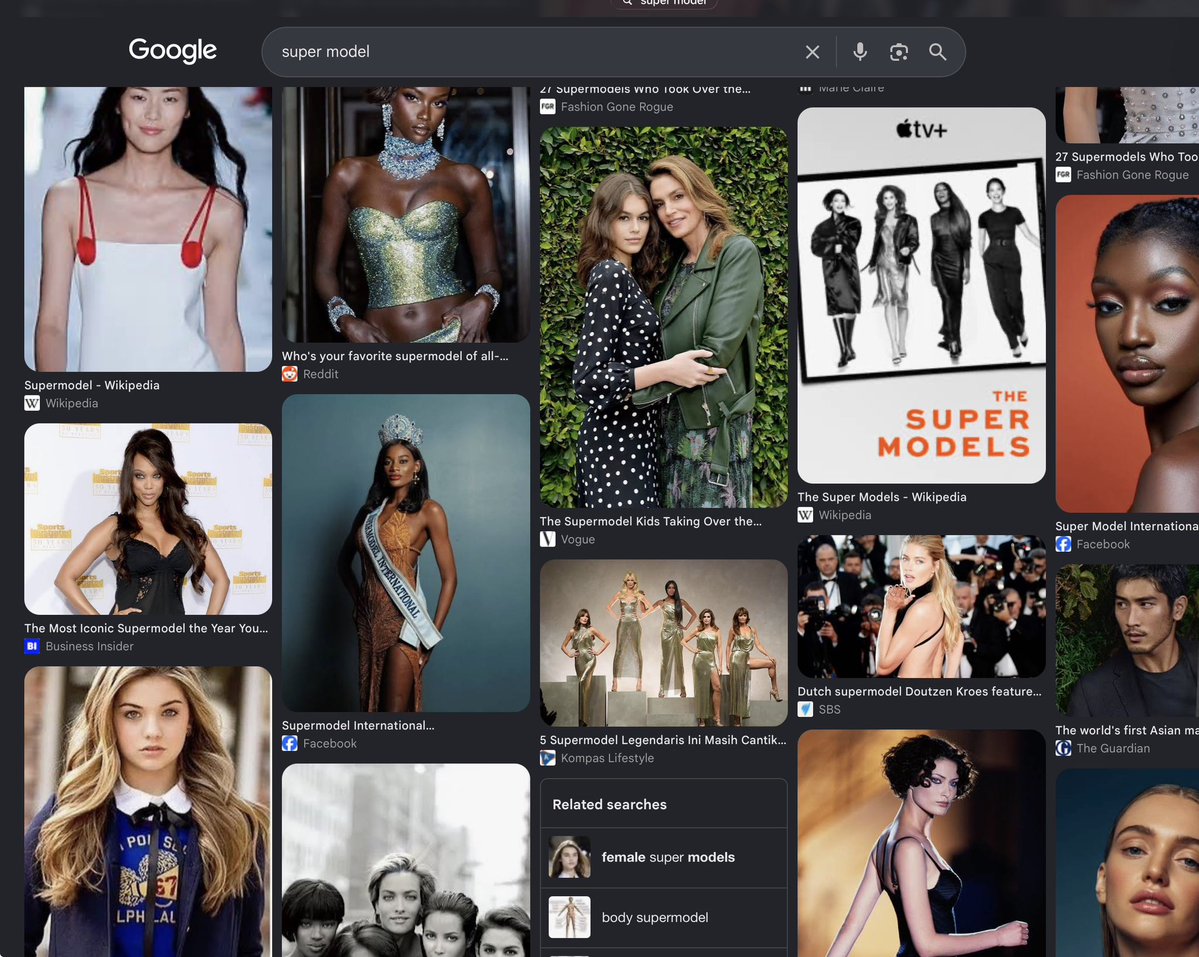Open "Supermodel International..." Facebook result title

358,725
